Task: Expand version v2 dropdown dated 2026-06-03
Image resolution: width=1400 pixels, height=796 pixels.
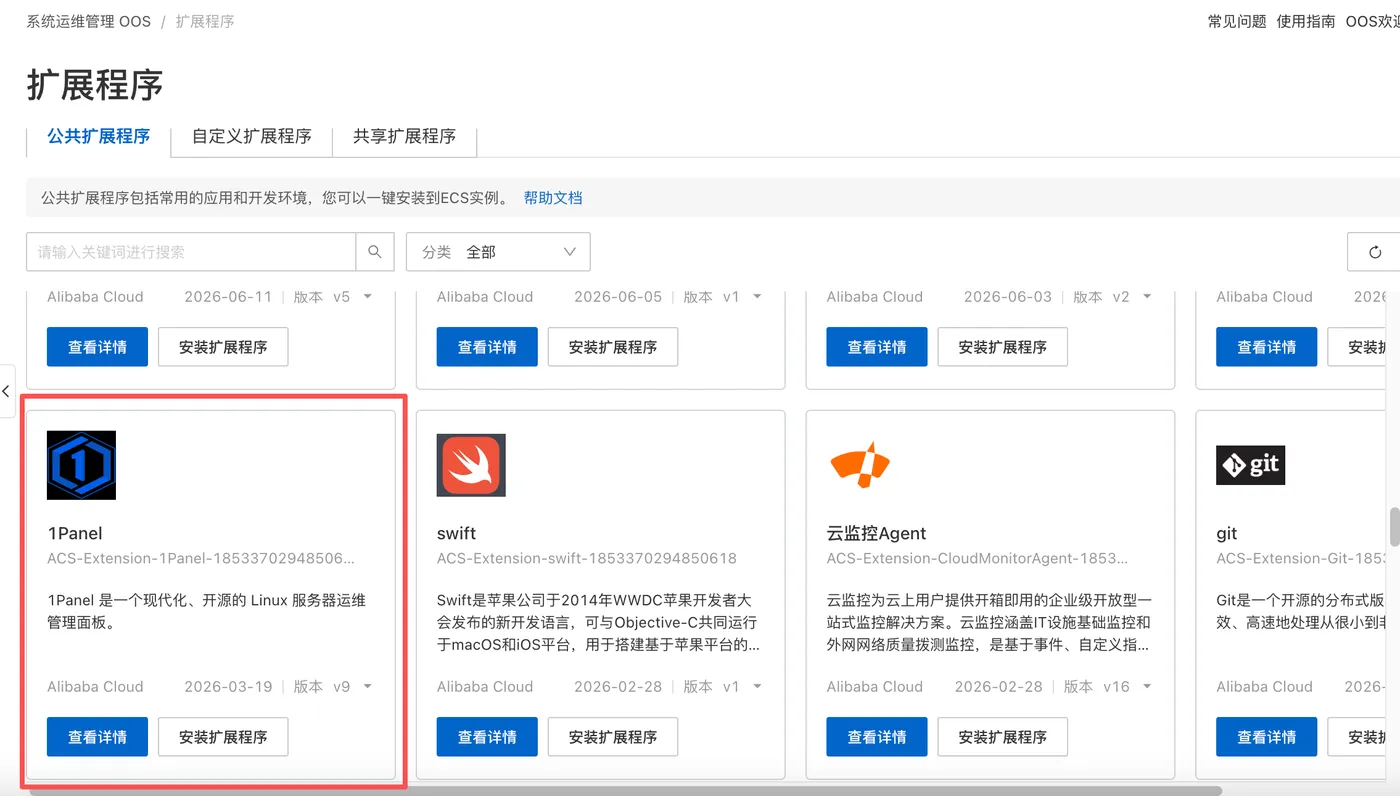Action: coord(1147,297)
